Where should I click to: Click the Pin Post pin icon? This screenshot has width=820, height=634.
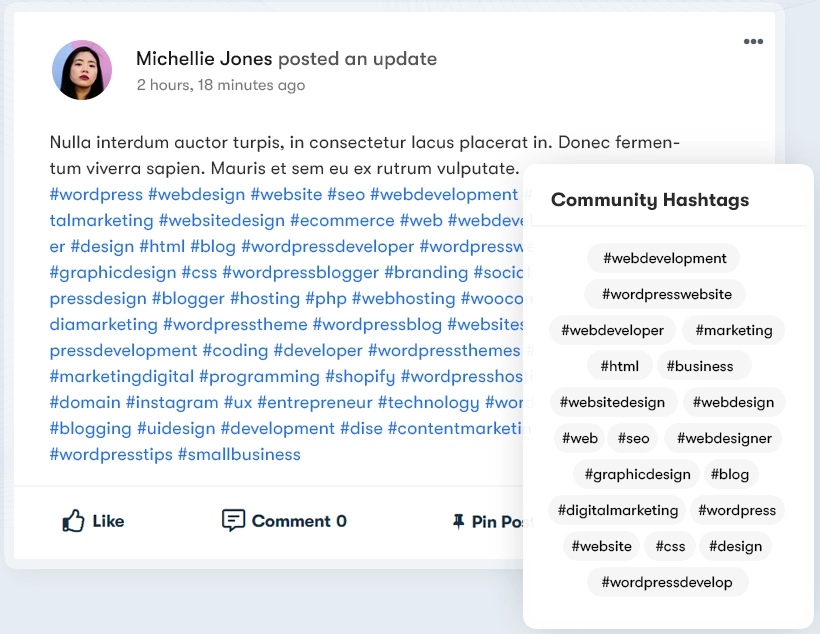point(459,521)
